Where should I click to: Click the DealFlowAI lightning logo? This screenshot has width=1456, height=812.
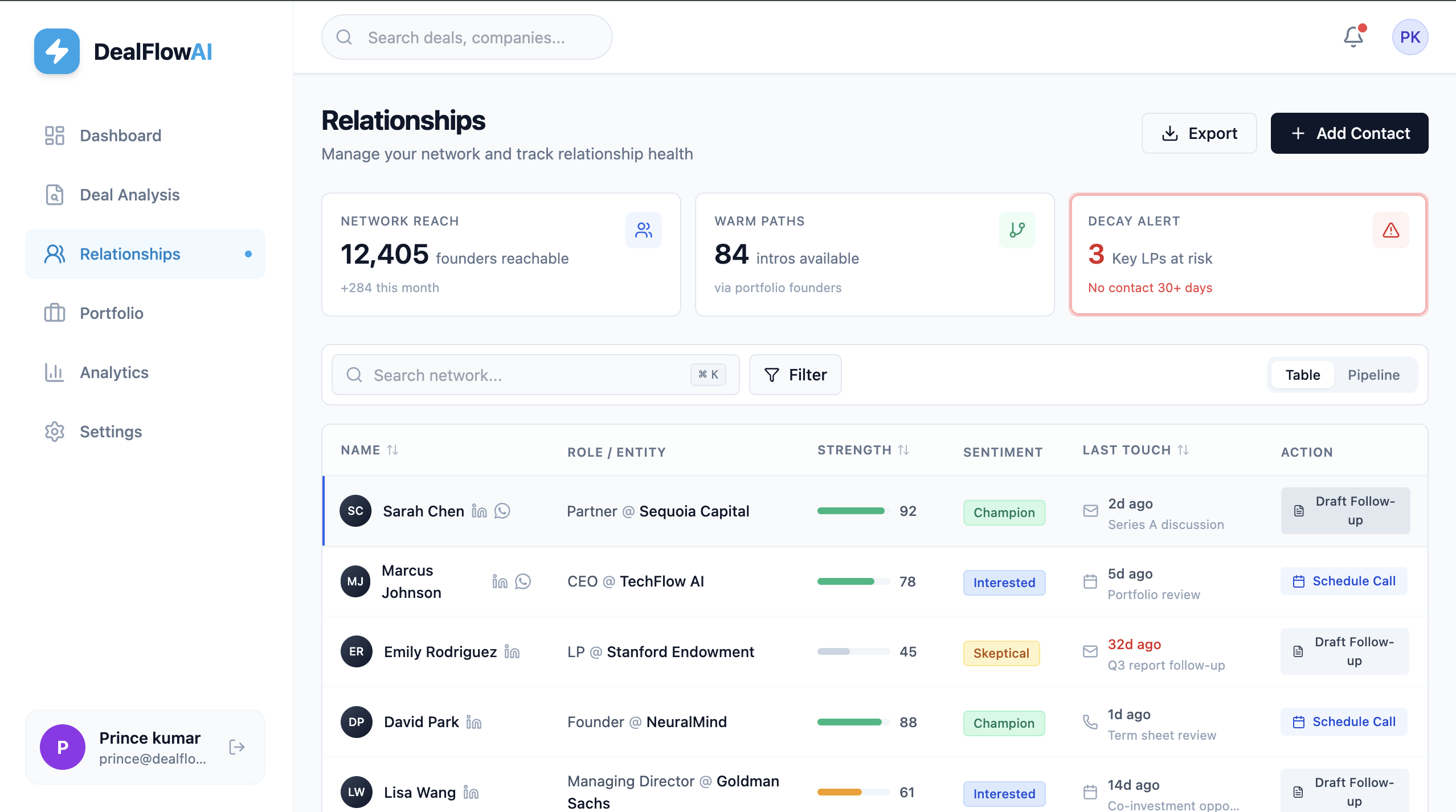(x=57, y=51)
